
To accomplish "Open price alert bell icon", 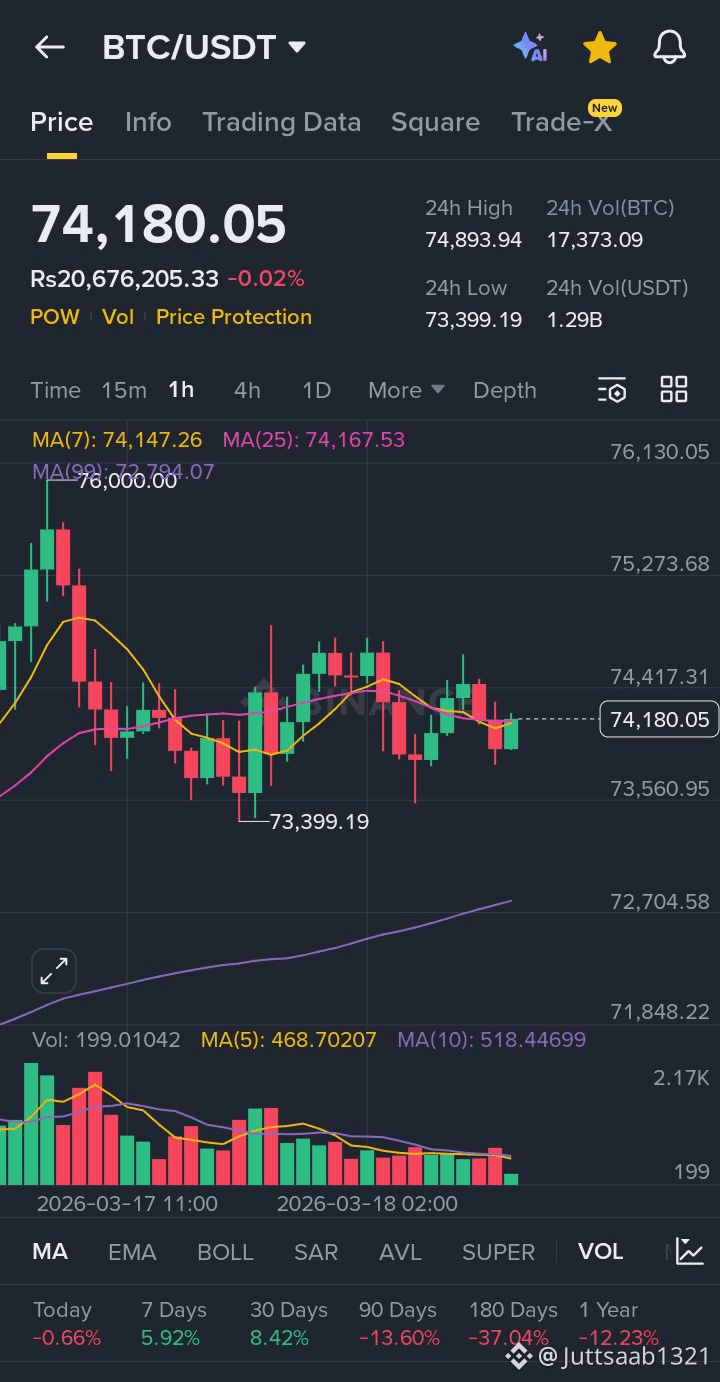I will click(x=669, y=47).
